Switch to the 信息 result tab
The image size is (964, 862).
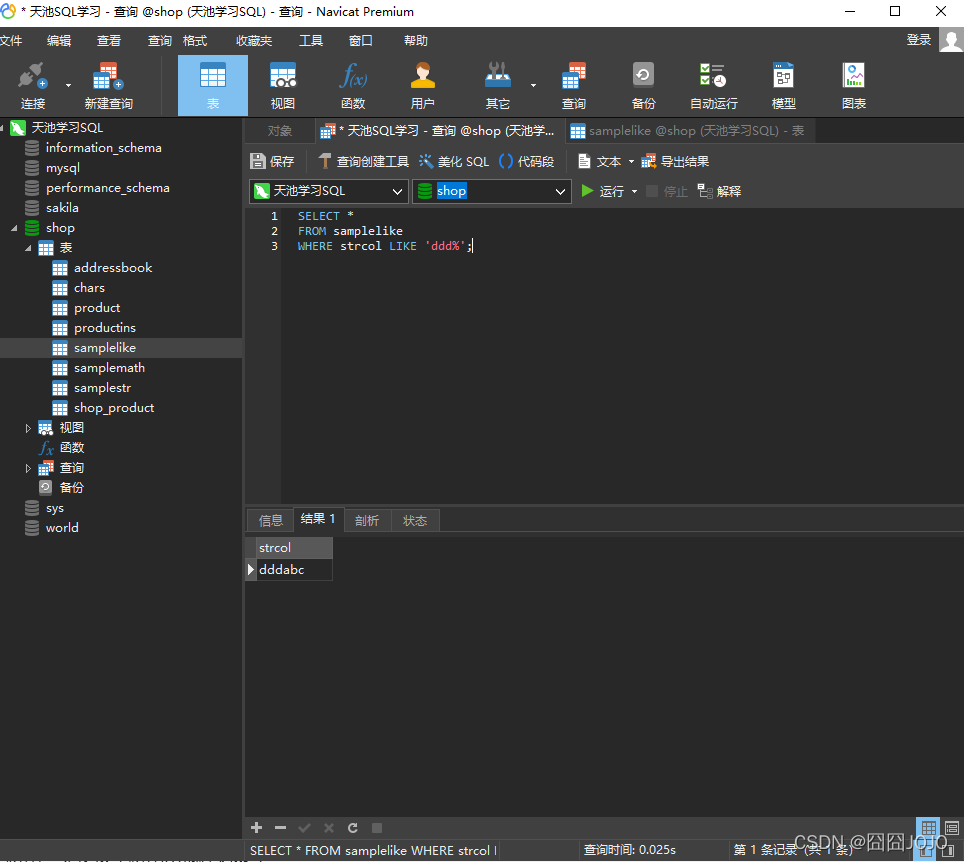(271, 521)
